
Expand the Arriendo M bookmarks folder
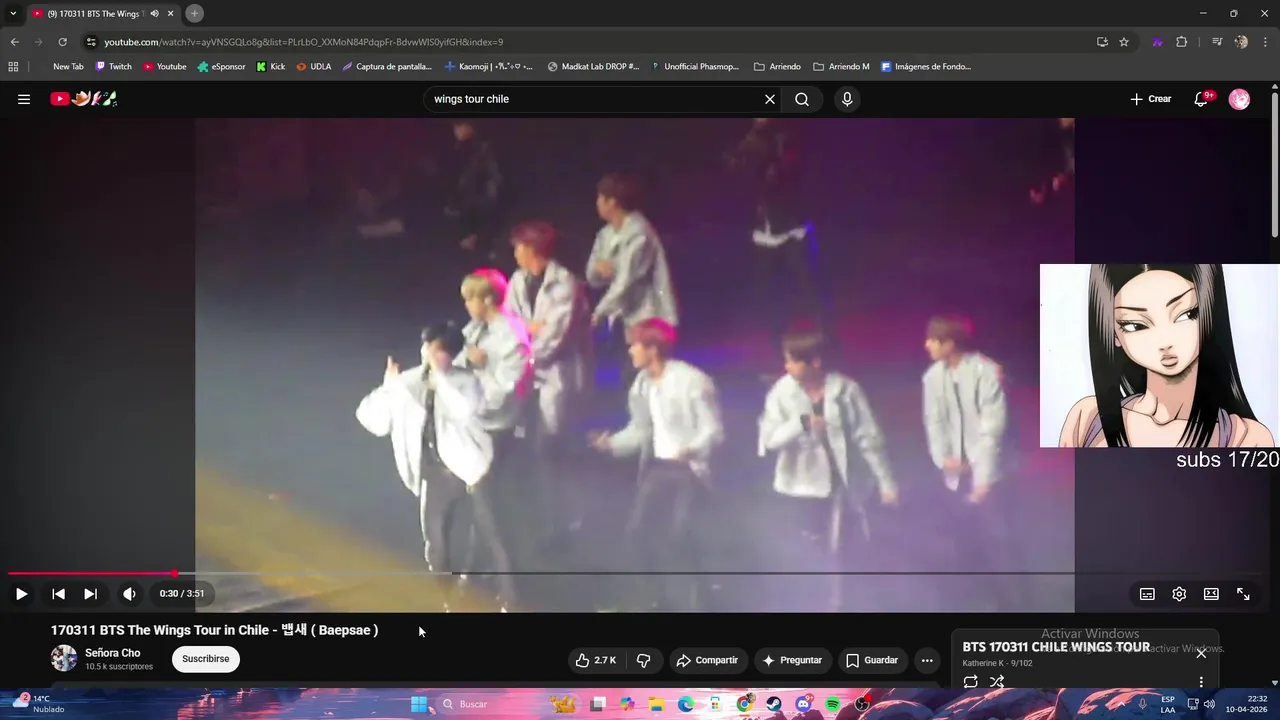[841, 67]
